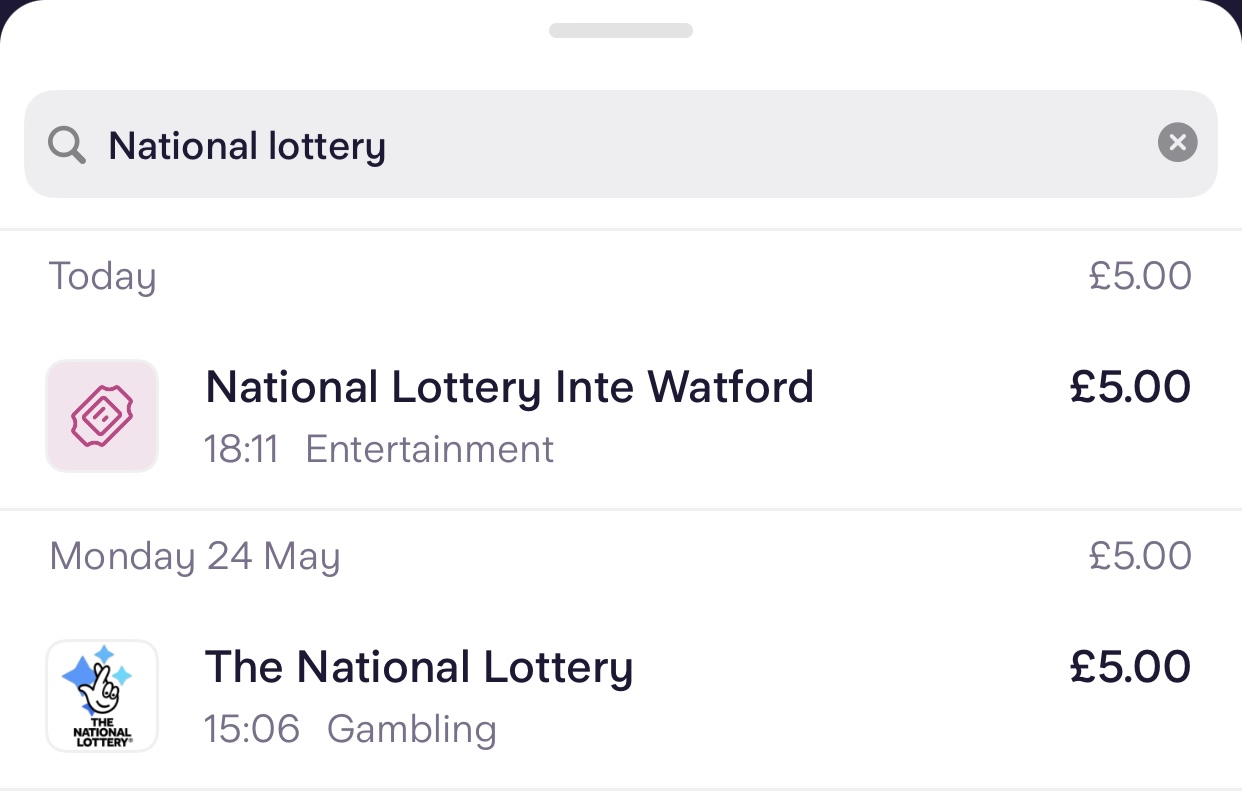Tap Today's £5.00 daily total
Screen dimensions: 1242x795
coord(1140,276)
